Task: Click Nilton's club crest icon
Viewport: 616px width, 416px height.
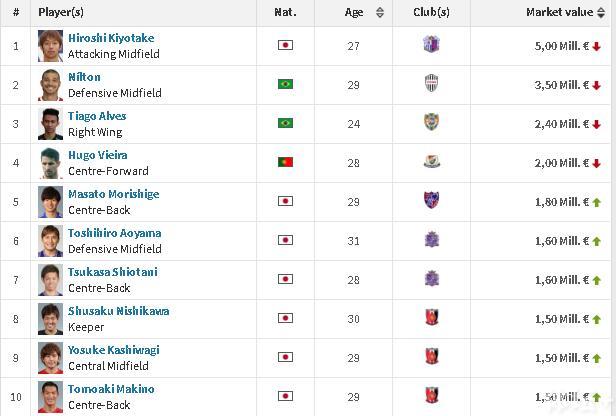Action: tap(431, 83)
